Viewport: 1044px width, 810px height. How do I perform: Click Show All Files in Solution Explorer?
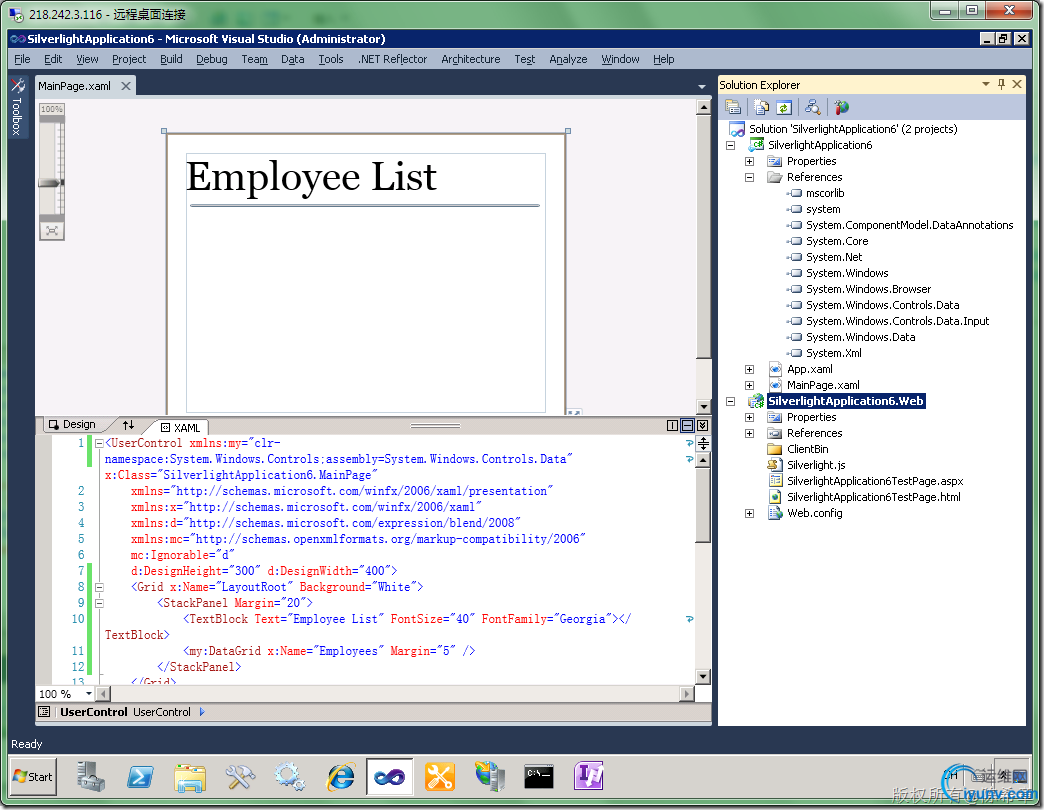[x=761, y=107]
